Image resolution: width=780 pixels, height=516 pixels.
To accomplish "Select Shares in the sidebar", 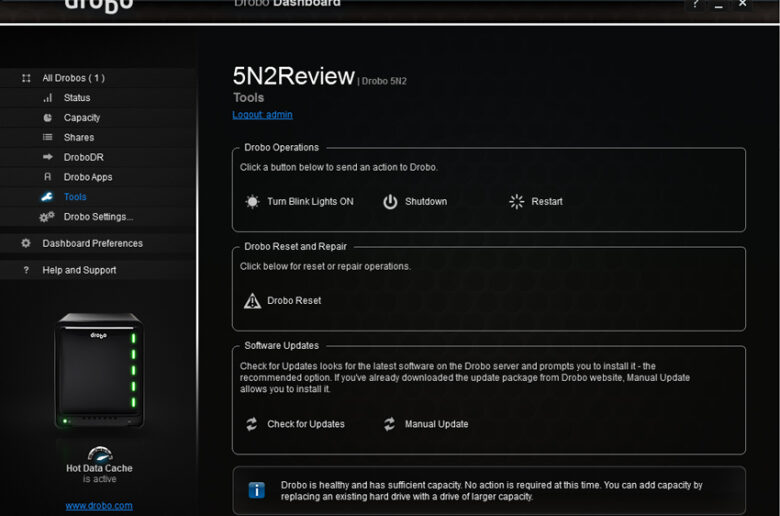I will [79, 137].
